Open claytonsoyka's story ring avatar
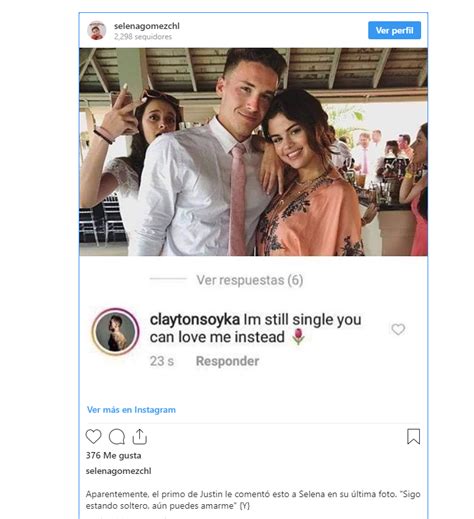This screenshot has height=519, width=474. point(116,331)
